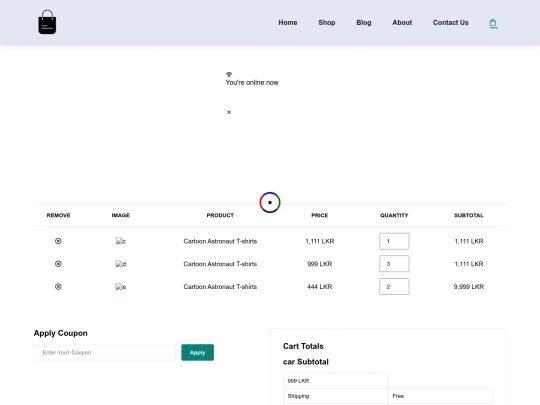Click product image thumbnail labeled c

tap(121, 241)
